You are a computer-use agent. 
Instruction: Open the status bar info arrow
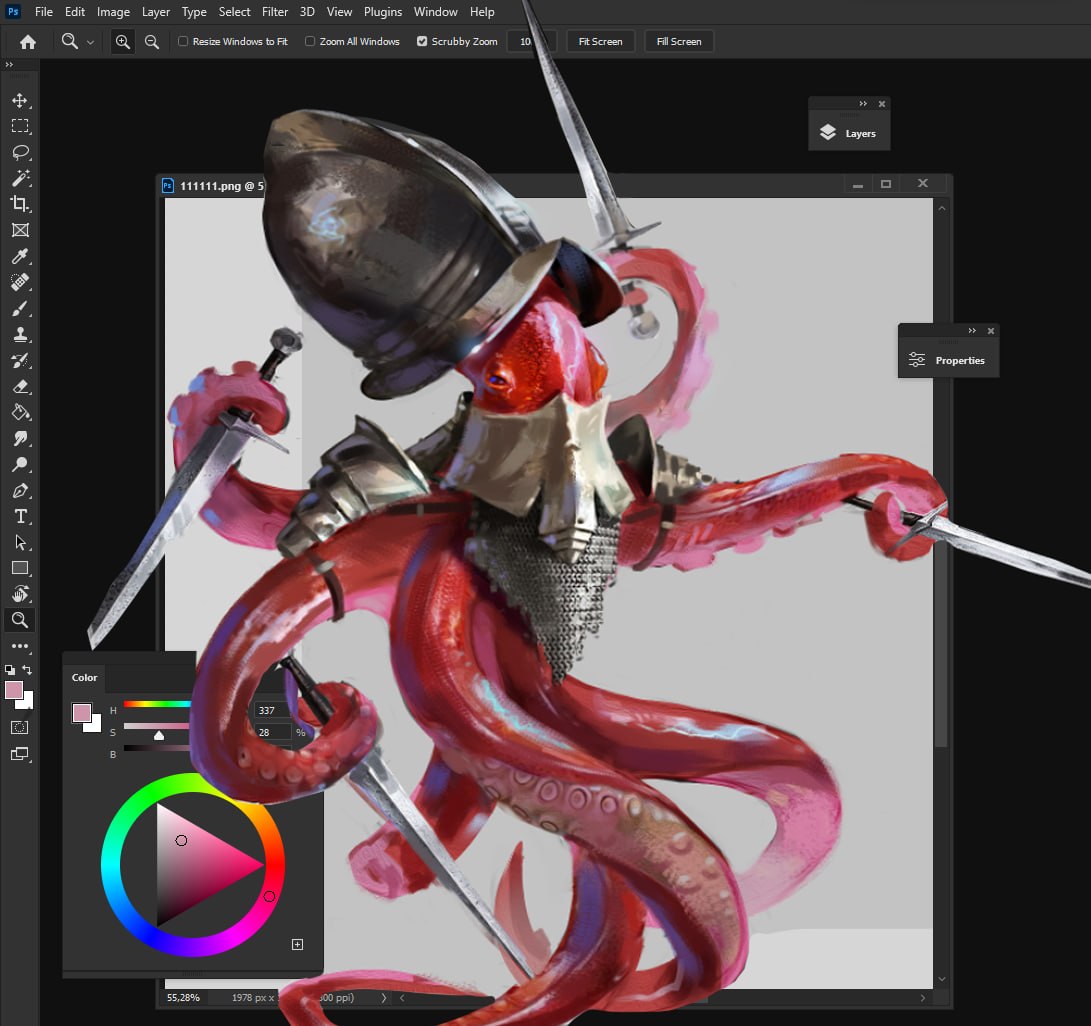click(x=383, y=997)
